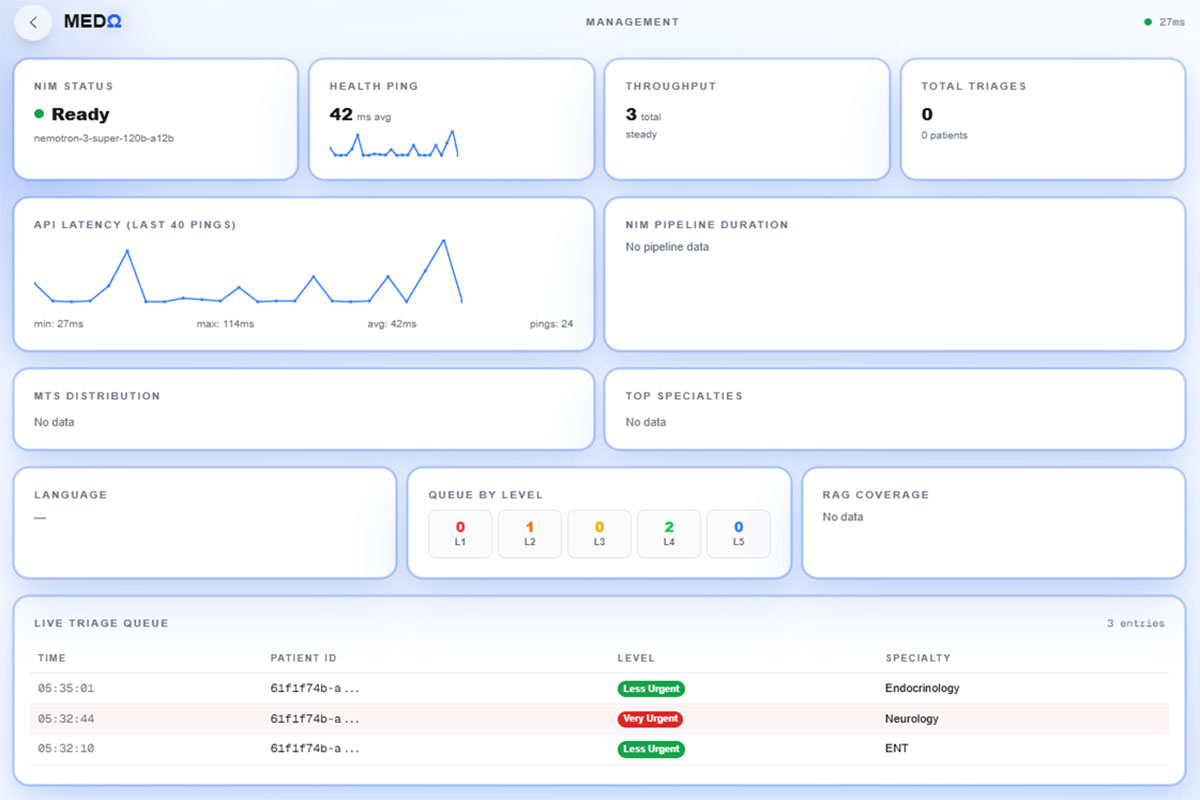1200x800 pixels.
Task: Select the L5 queue level box
Action: click(738, 534)
